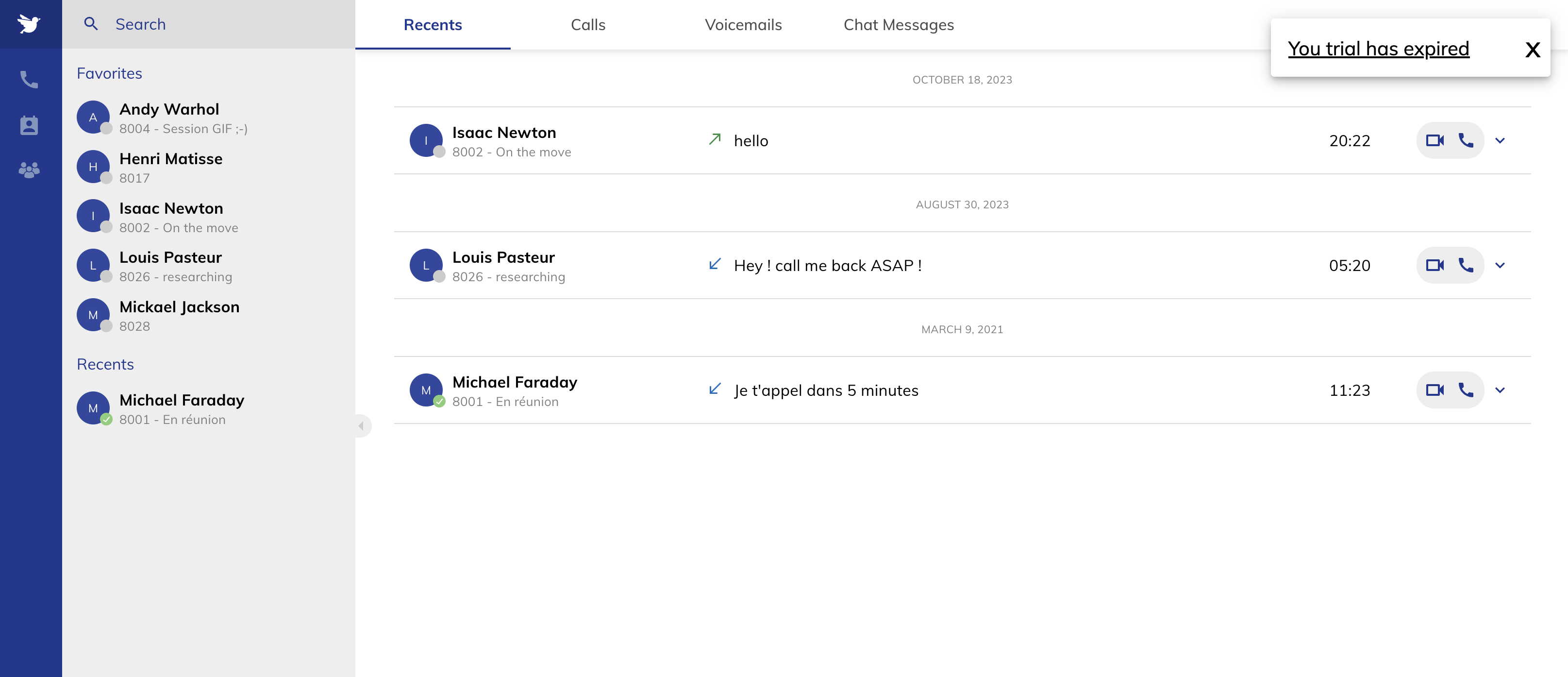Click the 11:23 timestamp
1568x677 pixels.
point(1350,390)
